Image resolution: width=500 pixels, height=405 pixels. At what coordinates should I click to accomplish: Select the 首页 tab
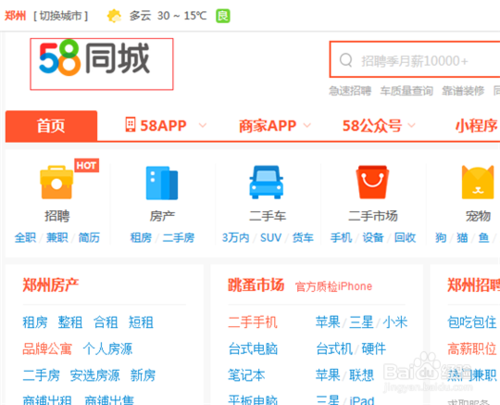click(51, 126)
